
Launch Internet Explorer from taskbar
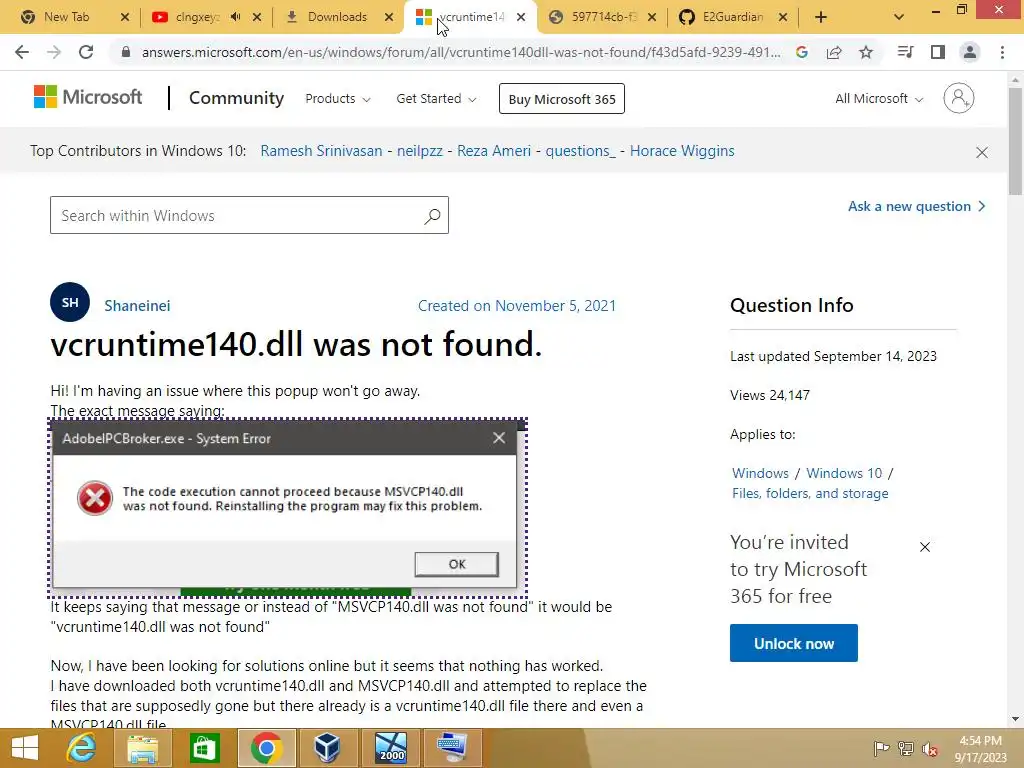82,748
